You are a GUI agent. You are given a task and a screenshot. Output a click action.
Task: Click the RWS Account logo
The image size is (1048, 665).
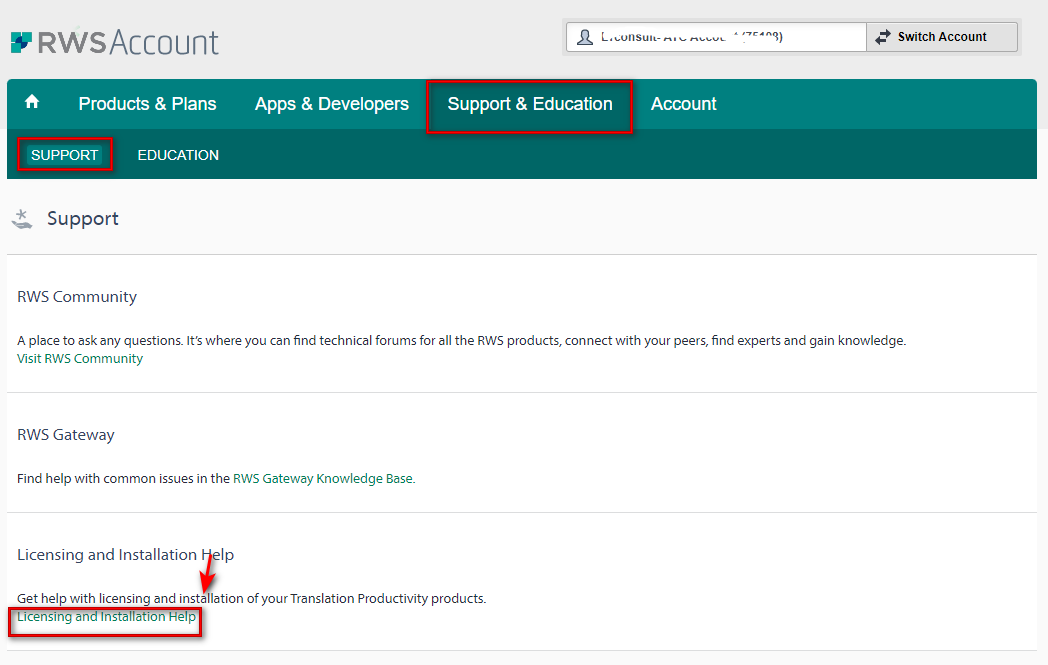[113, 42]
